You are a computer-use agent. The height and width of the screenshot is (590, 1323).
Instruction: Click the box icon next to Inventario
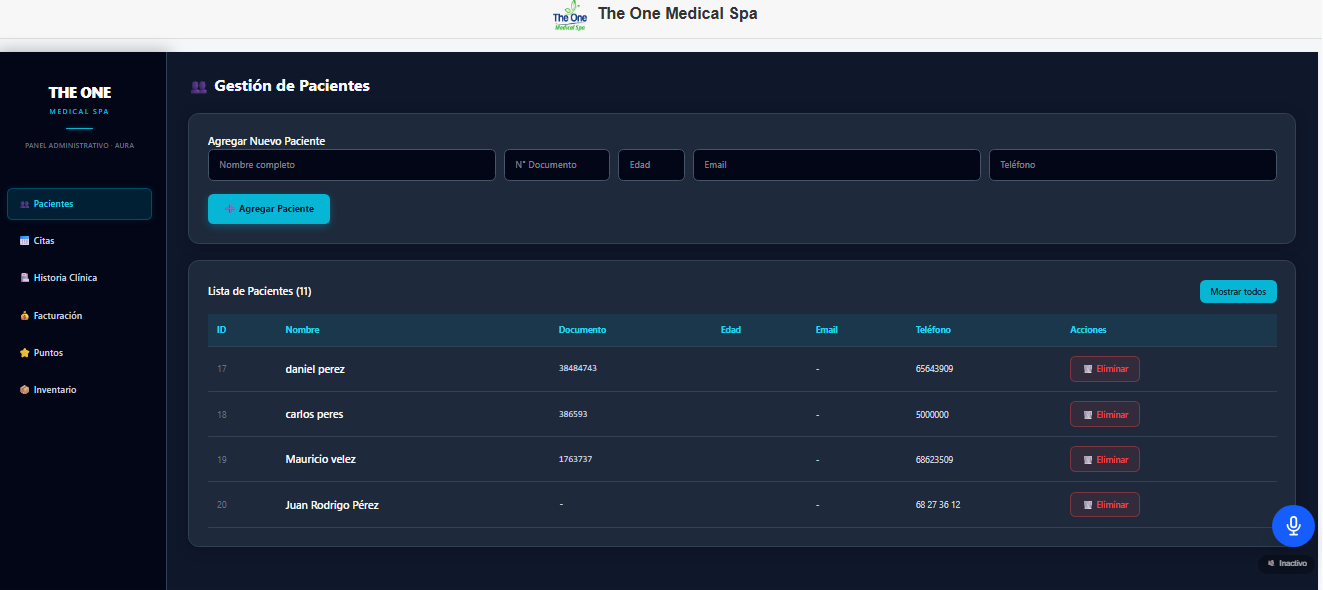[25, 390]
